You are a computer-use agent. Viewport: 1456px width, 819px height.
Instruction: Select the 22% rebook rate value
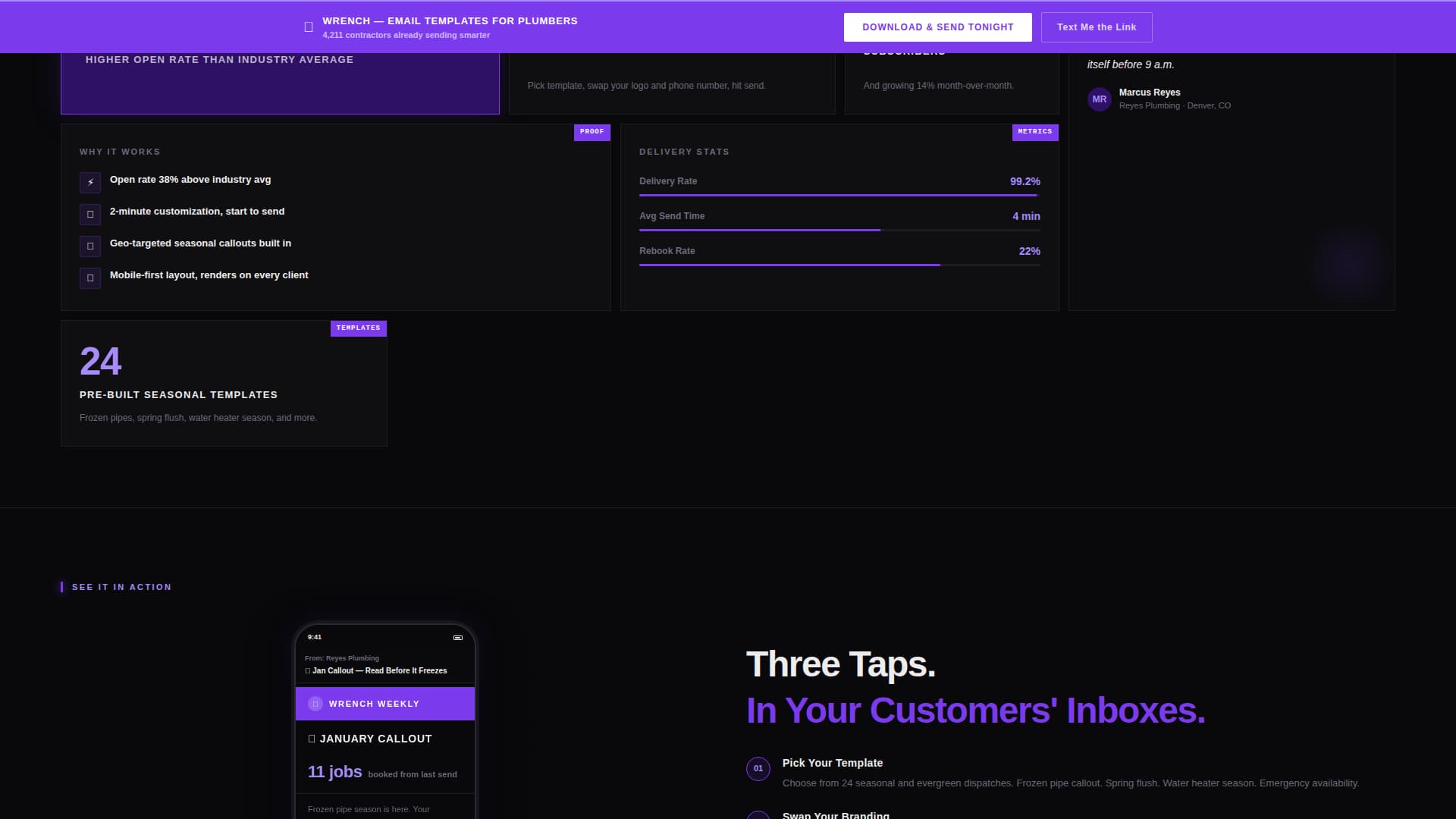[1030, 251]
